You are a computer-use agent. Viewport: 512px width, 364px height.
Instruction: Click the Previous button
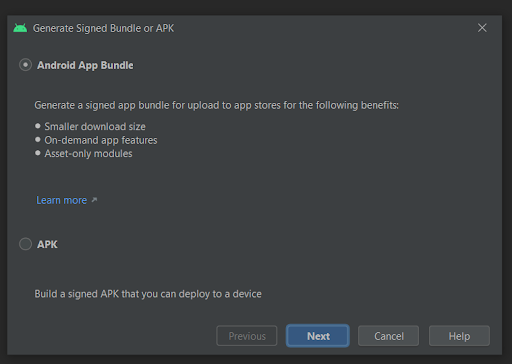pos(247,336)
